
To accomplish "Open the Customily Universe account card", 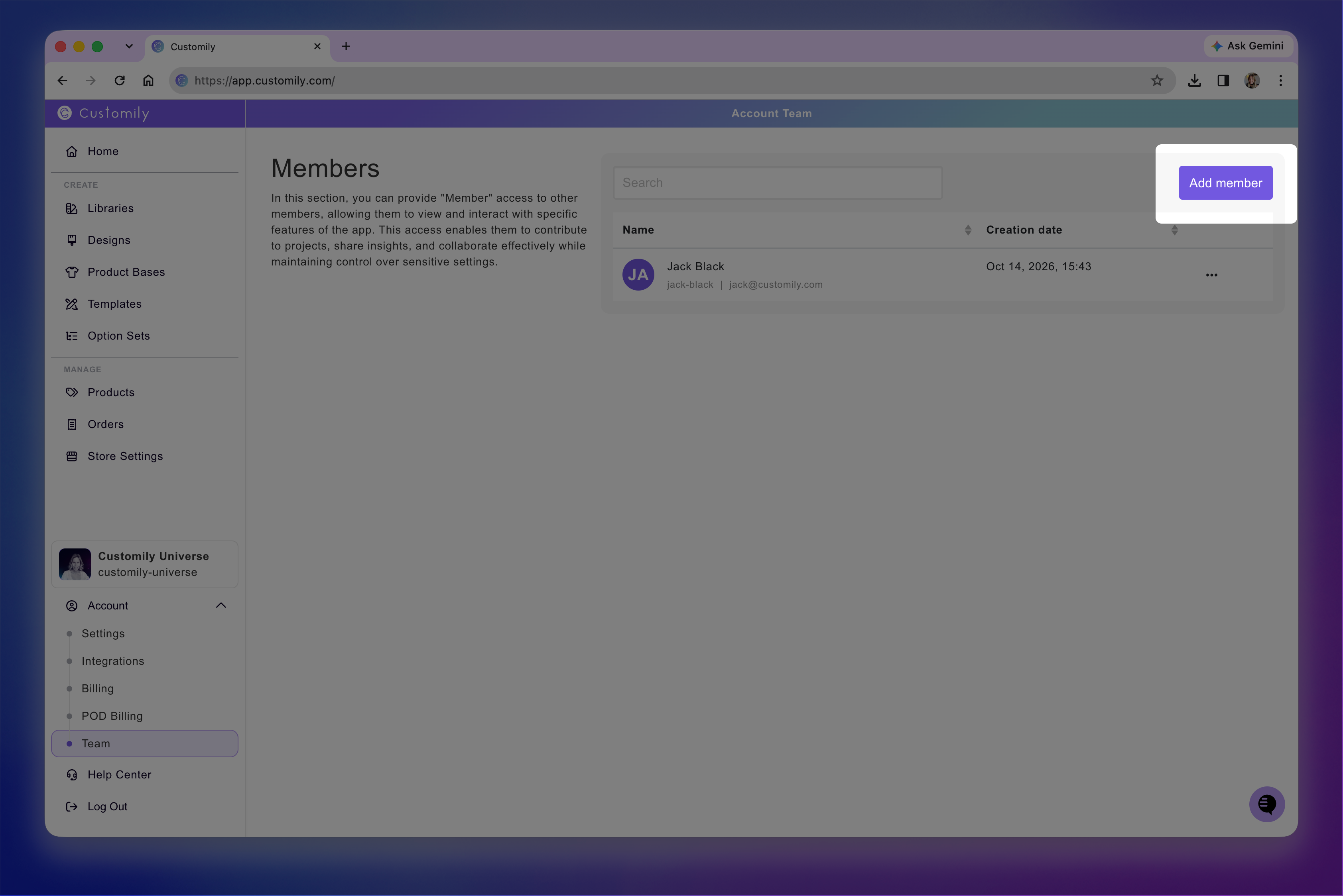I will click(145, 564).
